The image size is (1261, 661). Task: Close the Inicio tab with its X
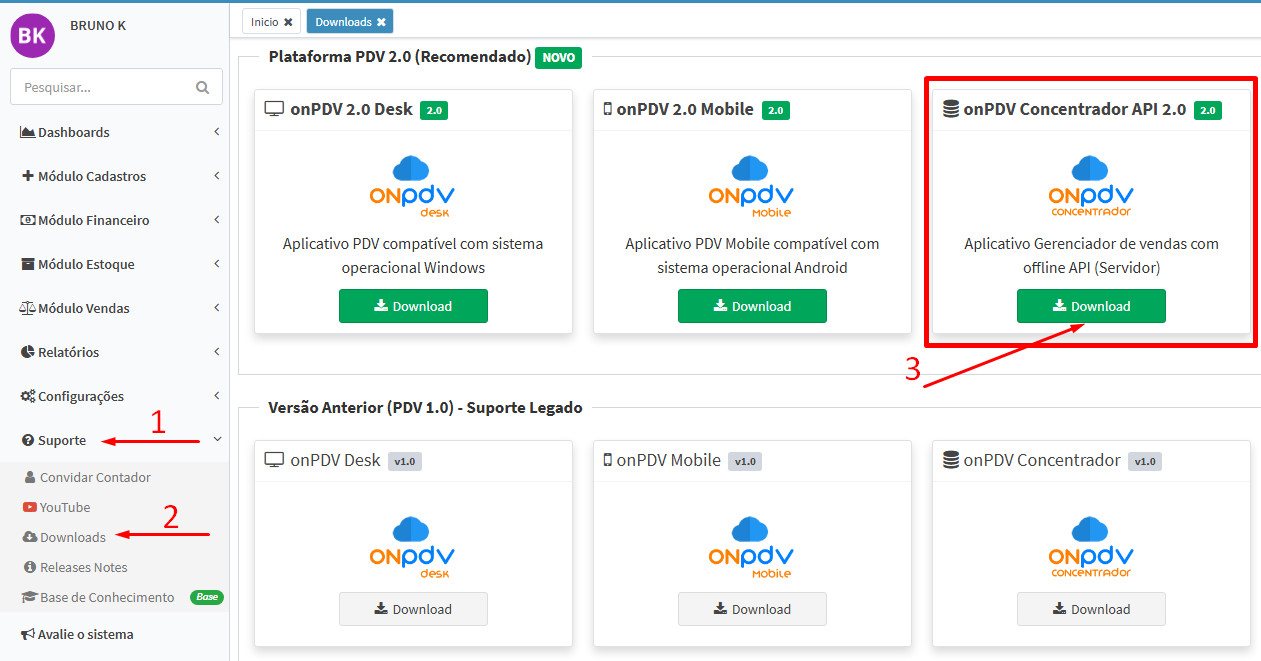[288, 21]
